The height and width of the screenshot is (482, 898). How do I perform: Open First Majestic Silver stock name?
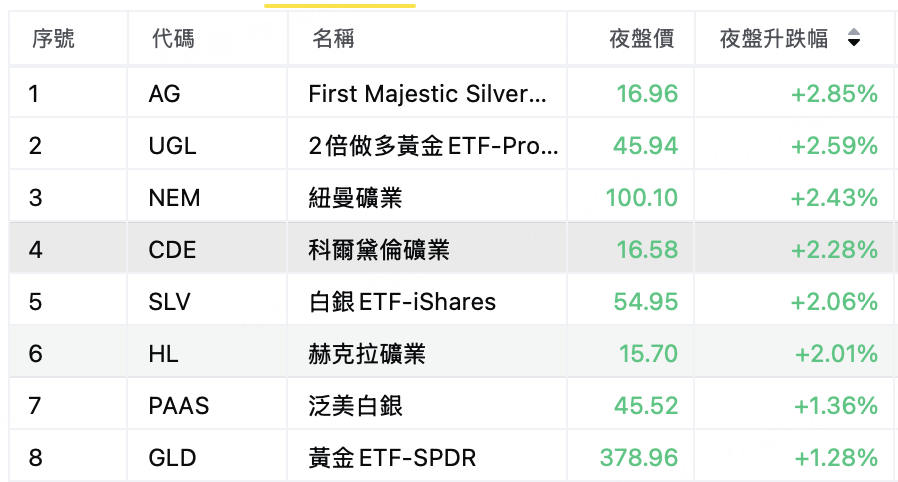point(427,94)
